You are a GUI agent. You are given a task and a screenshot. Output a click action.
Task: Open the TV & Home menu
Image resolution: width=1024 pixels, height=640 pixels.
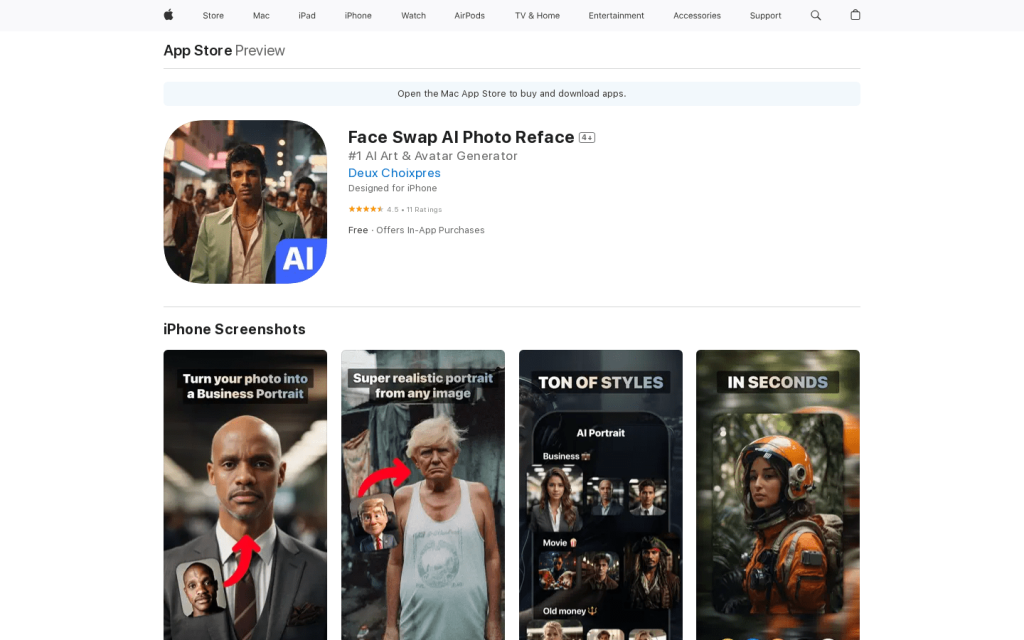point(537,15)
